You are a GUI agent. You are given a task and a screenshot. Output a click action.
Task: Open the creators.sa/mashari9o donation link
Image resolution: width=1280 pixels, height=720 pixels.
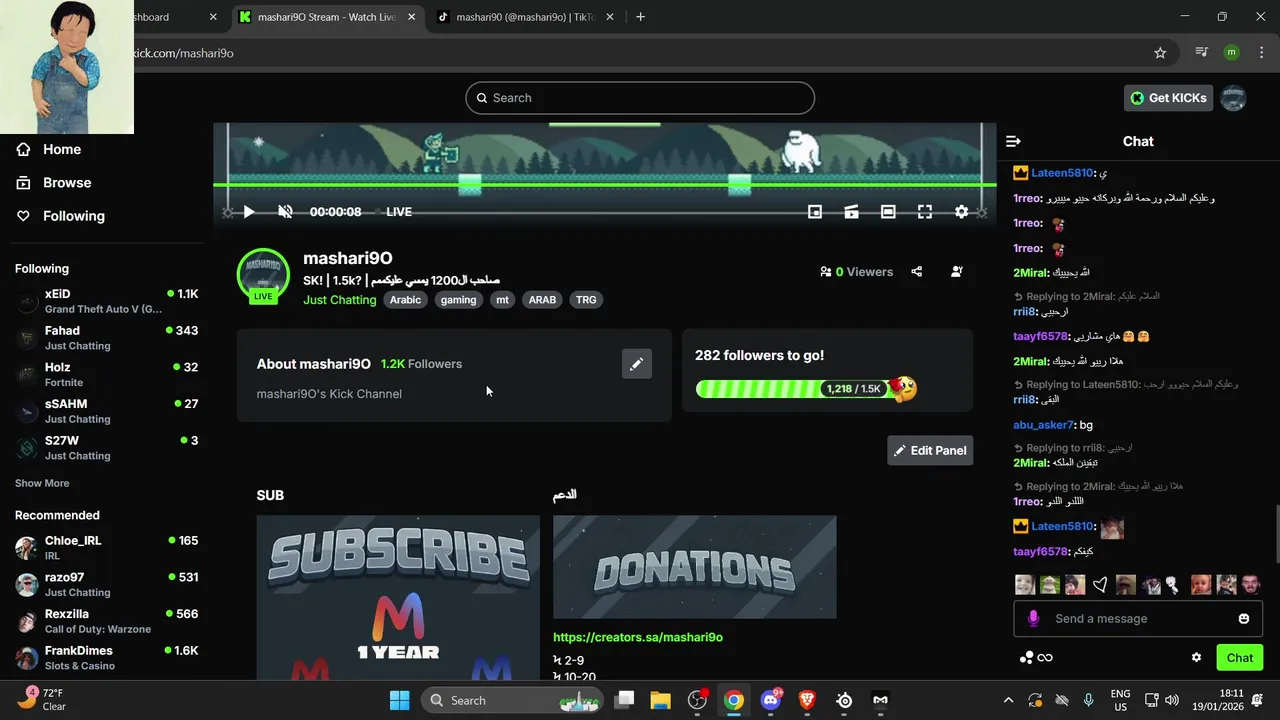638,637
